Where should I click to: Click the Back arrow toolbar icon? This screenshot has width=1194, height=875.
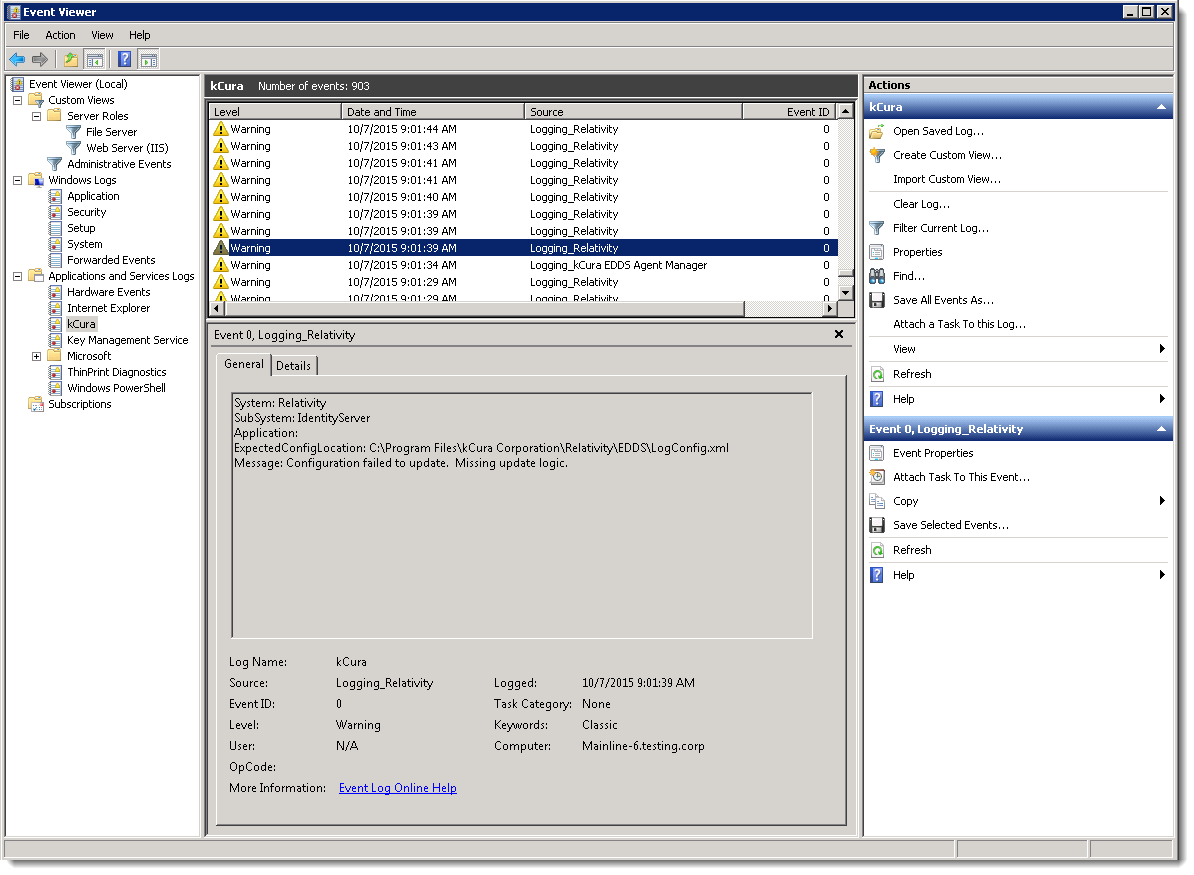pos(17,60)
